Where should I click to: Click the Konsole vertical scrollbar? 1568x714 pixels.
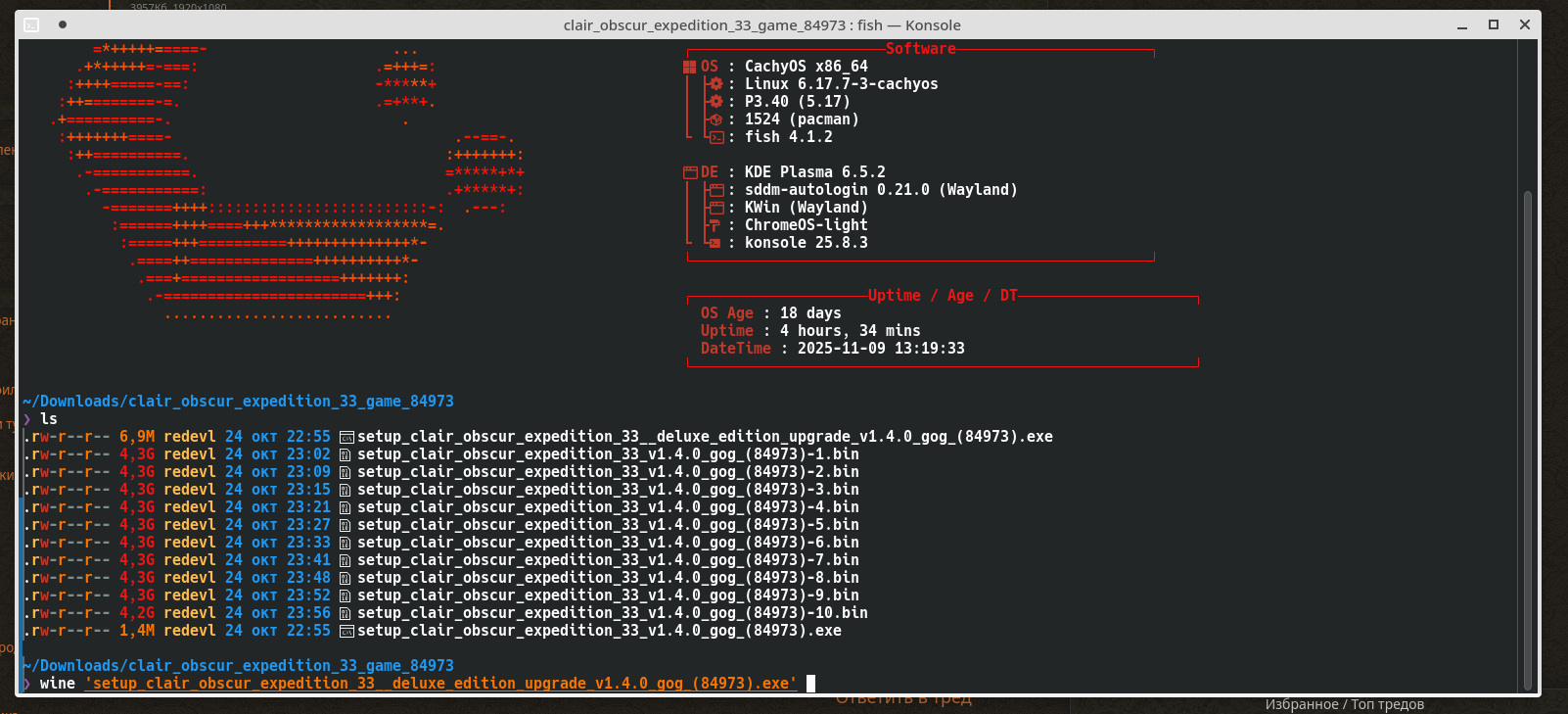[1527, 441]
